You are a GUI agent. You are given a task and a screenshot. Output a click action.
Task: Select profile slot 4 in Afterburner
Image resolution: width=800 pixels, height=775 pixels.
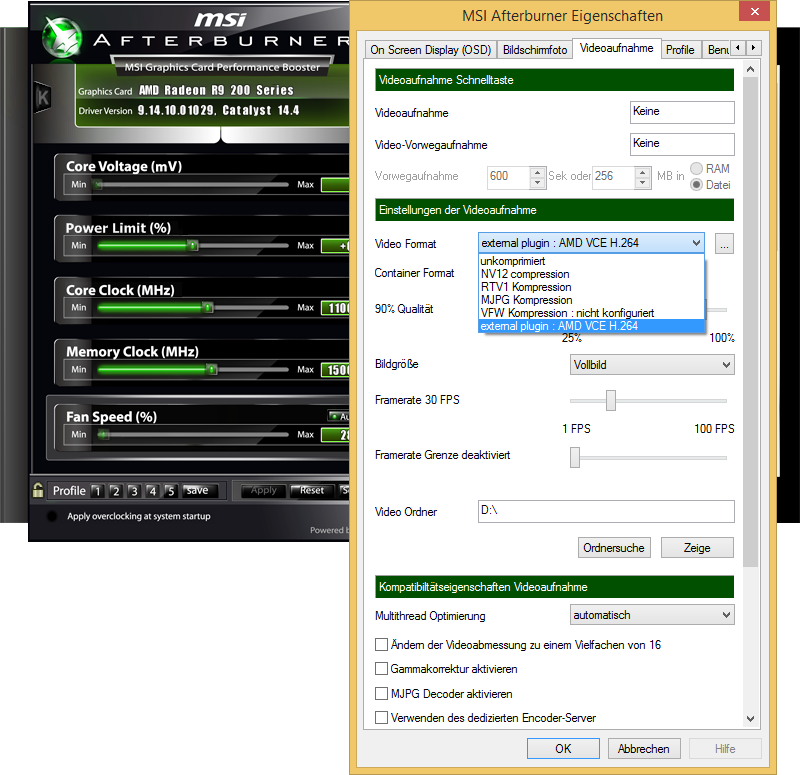click(x=152, y=491)
